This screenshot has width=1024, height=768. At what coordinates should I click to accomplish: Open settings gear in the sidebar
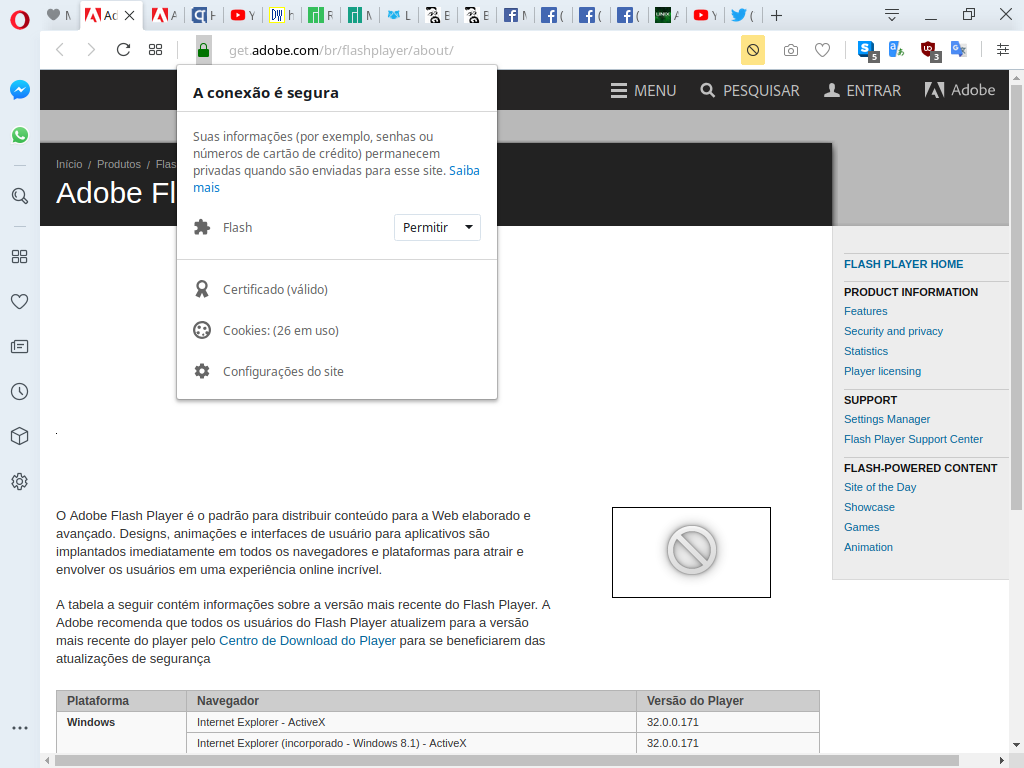pos(20,481)
